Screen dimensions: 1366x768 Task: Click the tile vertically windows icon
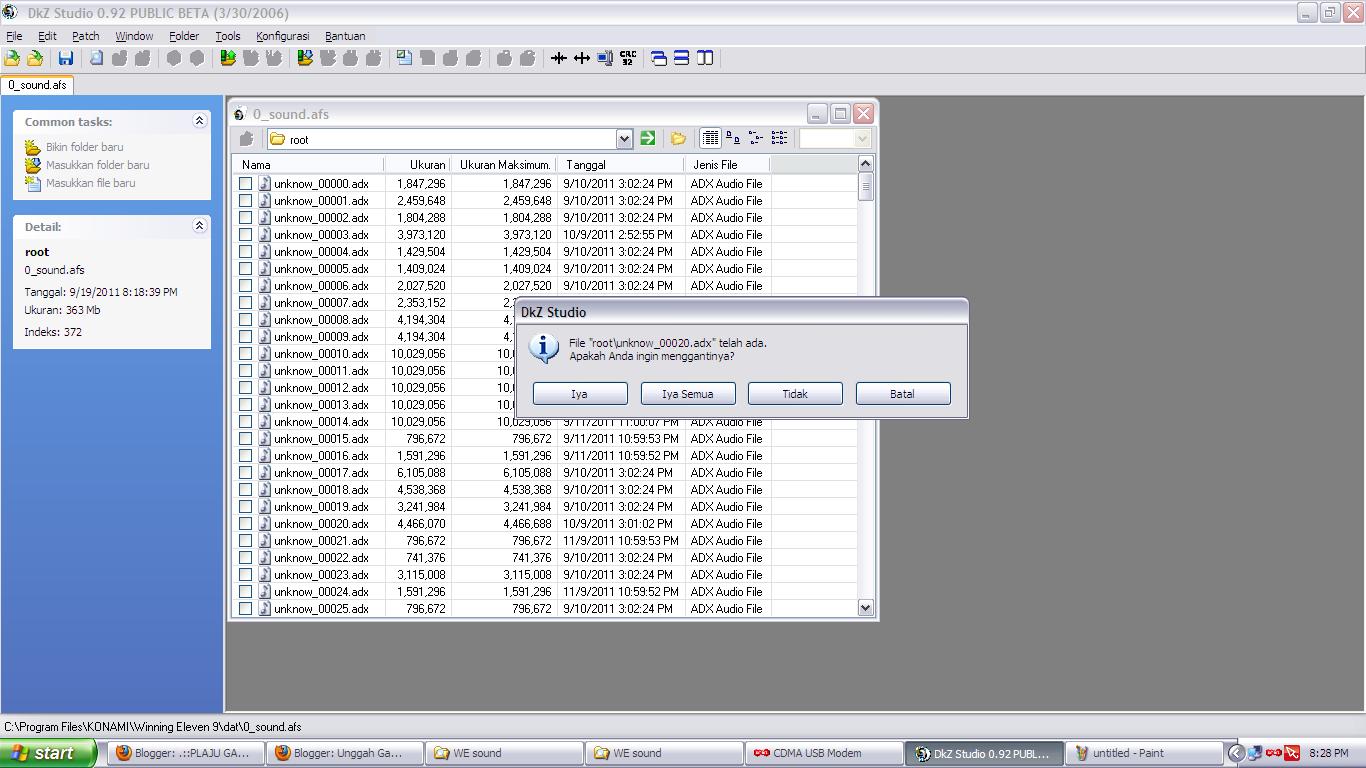click(705, 58)
